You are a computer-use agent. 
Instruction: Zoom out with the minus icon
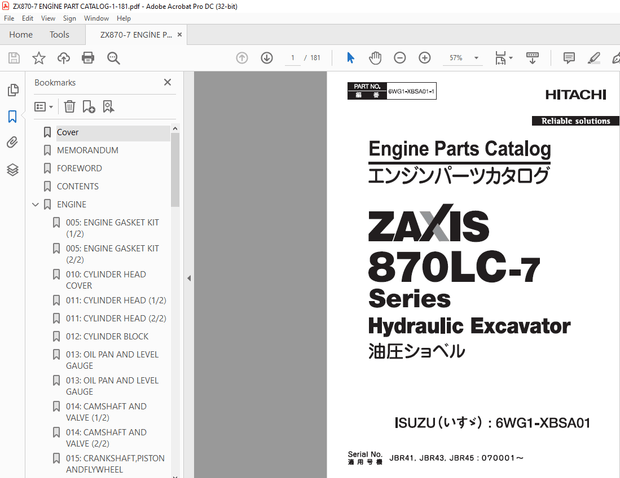point(400,58)
